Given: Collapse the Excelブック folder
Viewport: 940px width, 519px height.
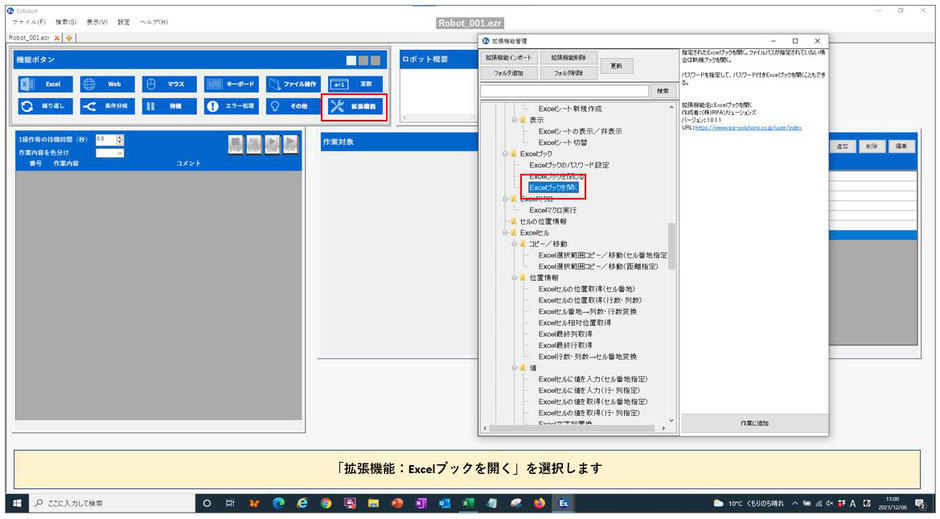Looking at the screenshot, I should (x=505, y=154).
